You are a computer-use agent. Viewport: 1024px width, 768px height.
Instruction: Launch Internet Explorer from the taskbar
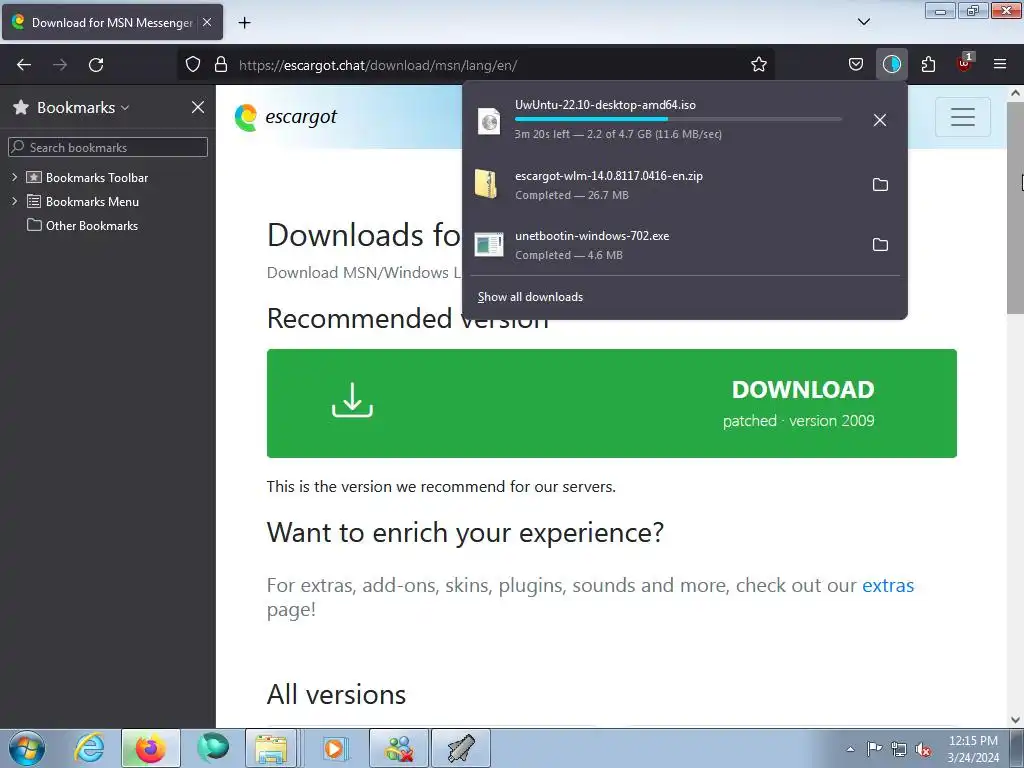click(89, 748)
